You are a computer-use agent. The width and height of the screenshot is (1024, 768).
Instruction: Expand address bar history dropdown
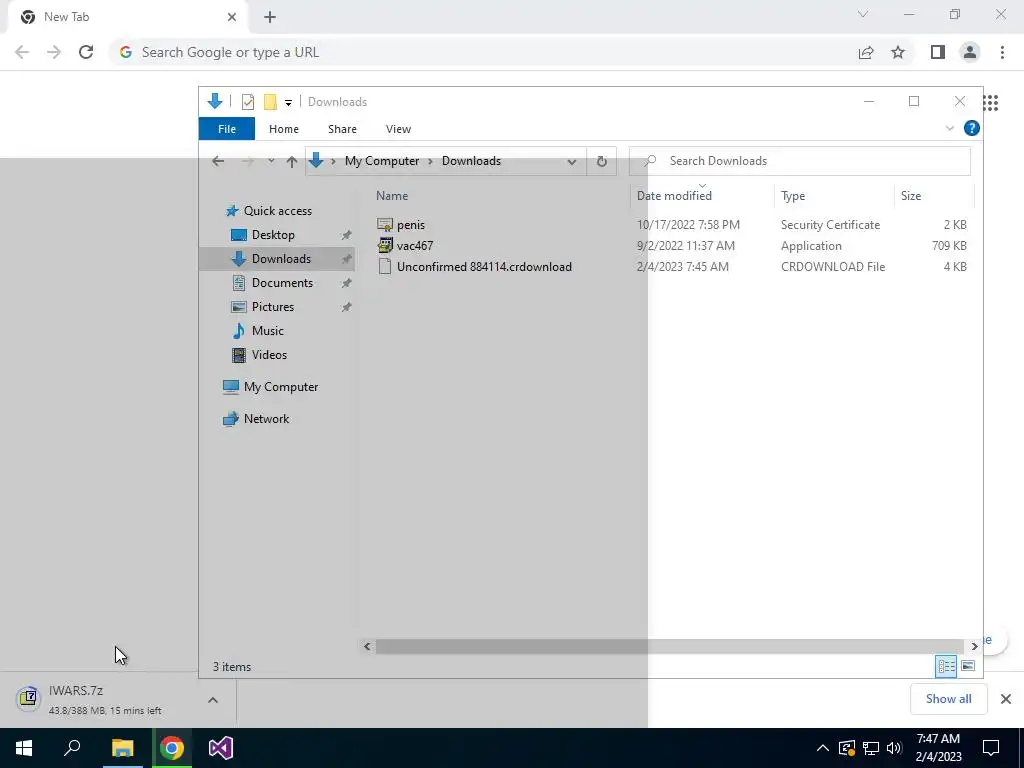pos(571,162)
